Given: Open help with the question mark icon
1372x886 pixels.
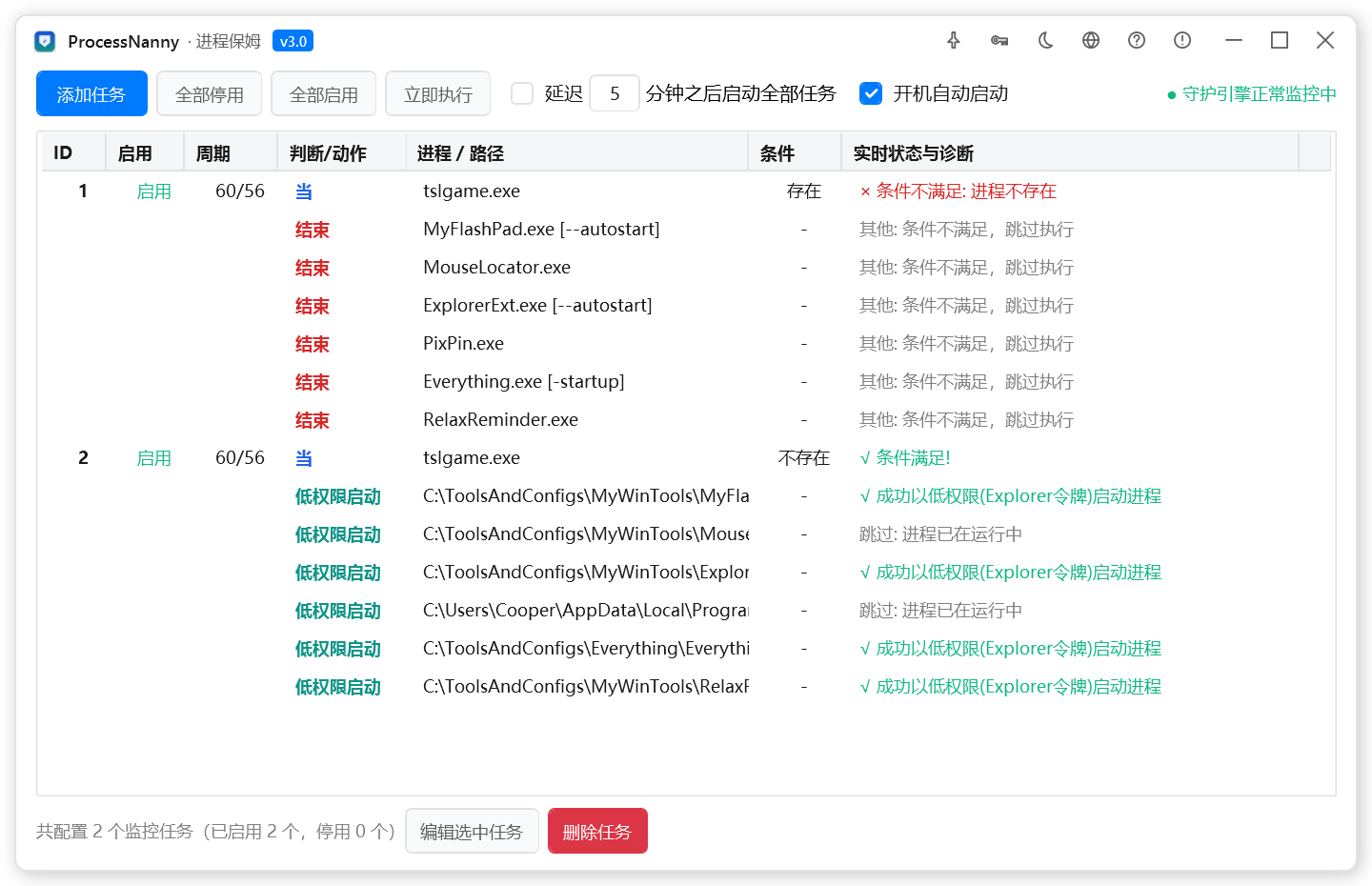Looking at the screenshot, I should coord(1137,40).
